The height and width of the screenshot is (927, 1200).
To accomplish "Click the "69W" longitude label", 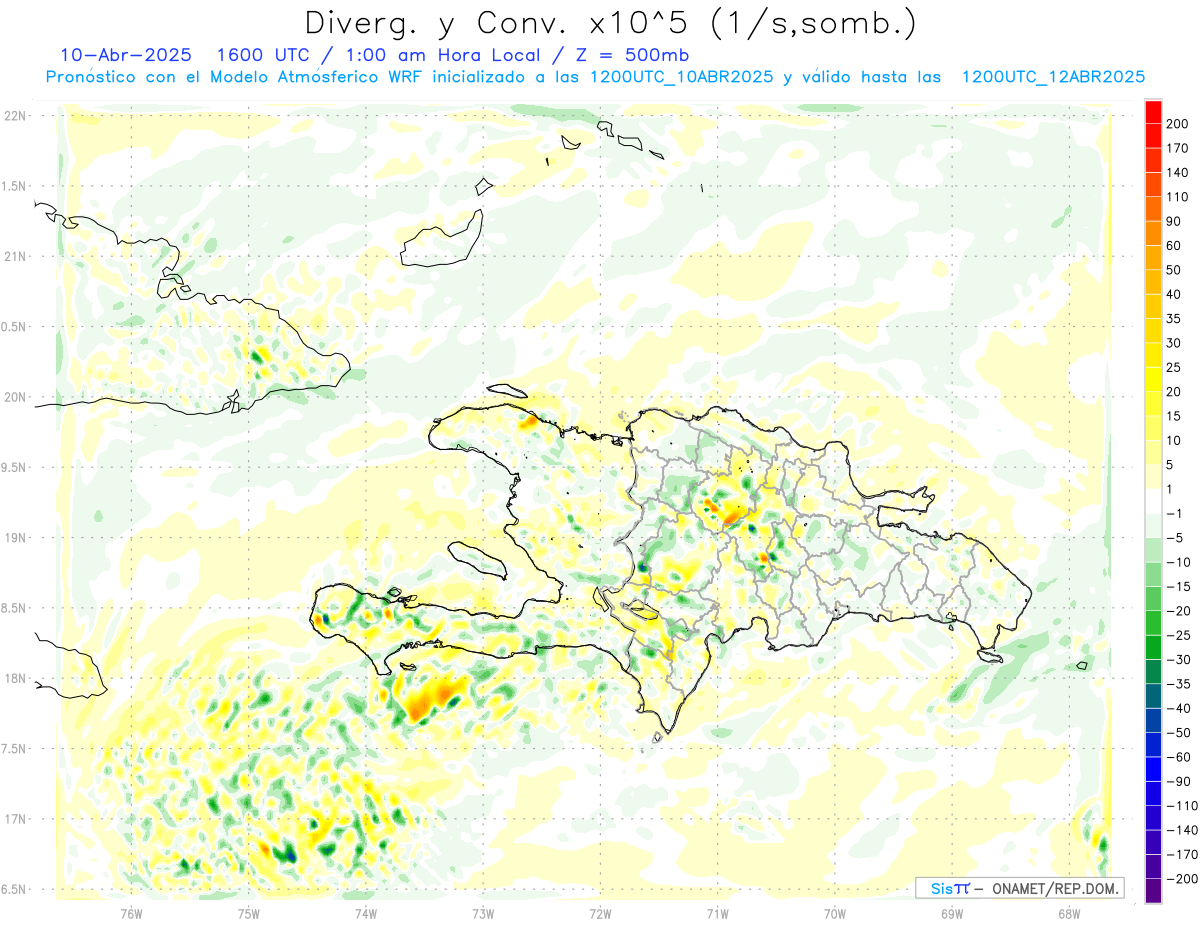I will click(951, 914).
